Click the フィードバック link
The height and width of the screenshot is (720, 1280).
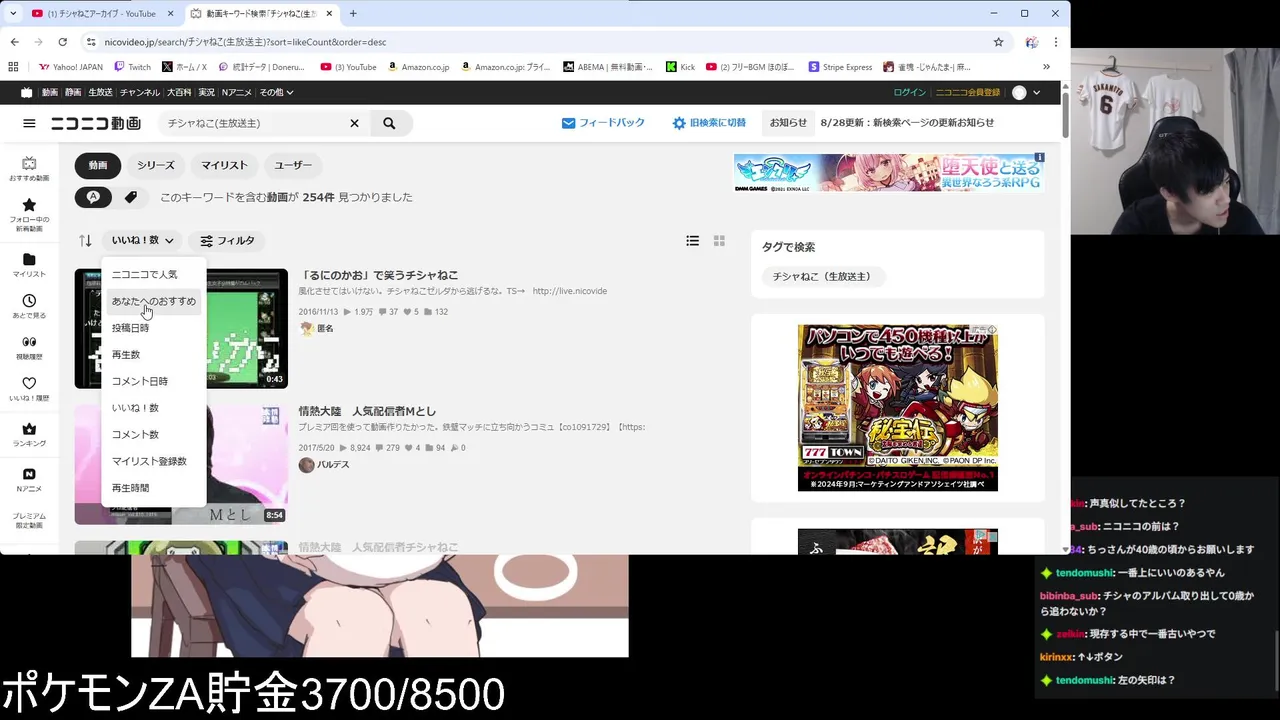(x=603, y=123)
